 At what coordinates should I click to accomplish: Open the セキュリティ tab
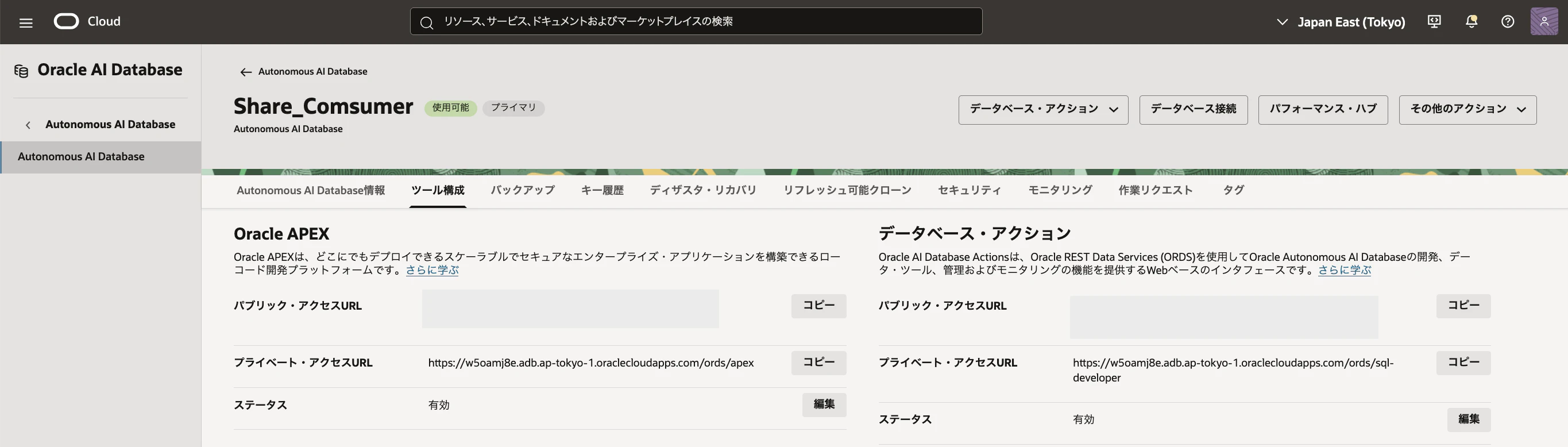coord(970,190)
